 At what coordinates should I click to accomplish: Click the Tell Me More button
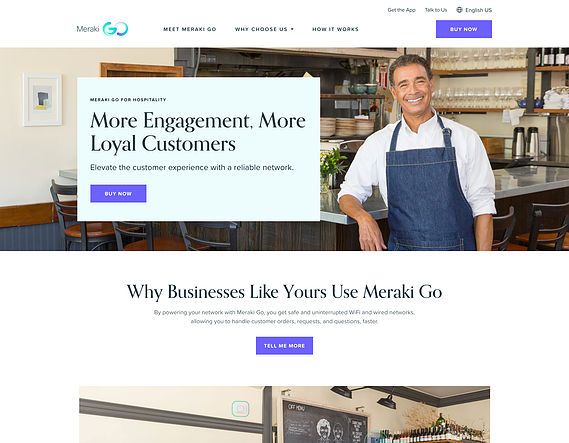[284, 346]
